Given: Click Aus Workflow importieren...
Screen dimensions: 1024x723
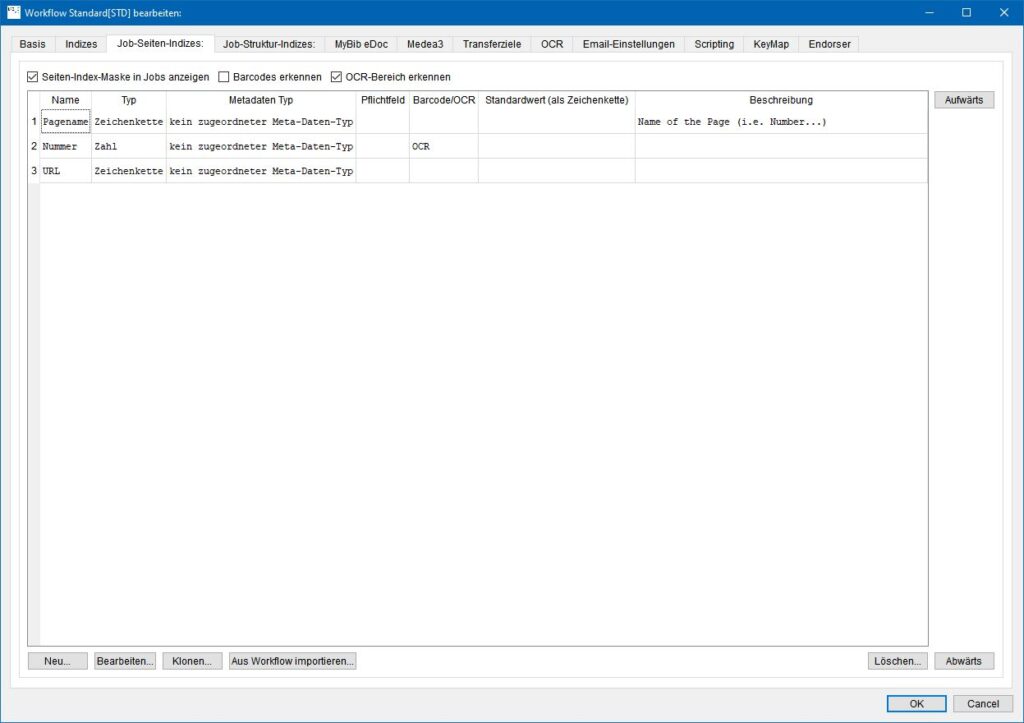Looking at the screenshot, I should point(292,661).
